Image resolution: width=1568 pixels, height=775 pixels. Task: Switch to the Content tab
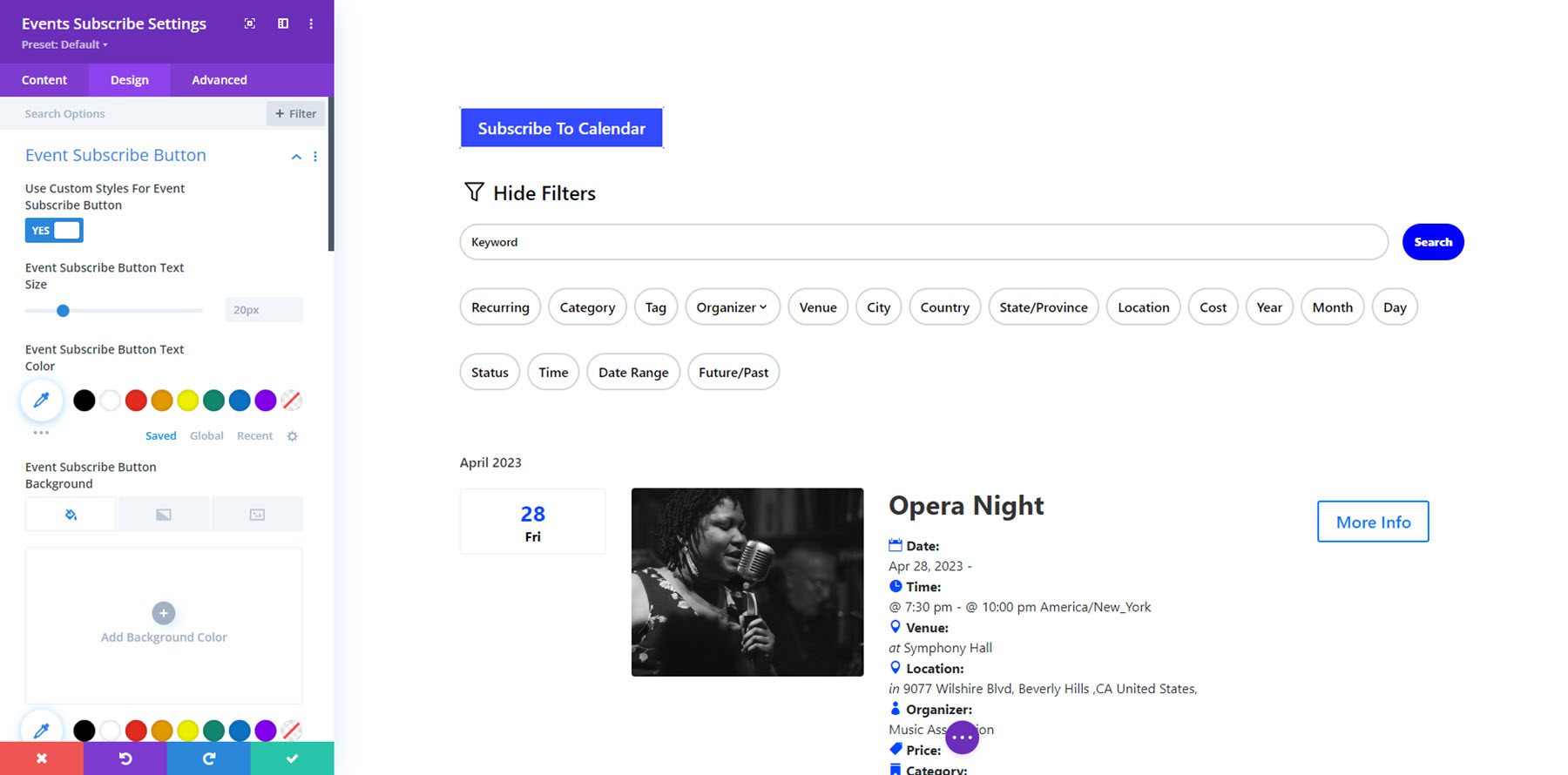pyautogui.click(x=44, y=80)
